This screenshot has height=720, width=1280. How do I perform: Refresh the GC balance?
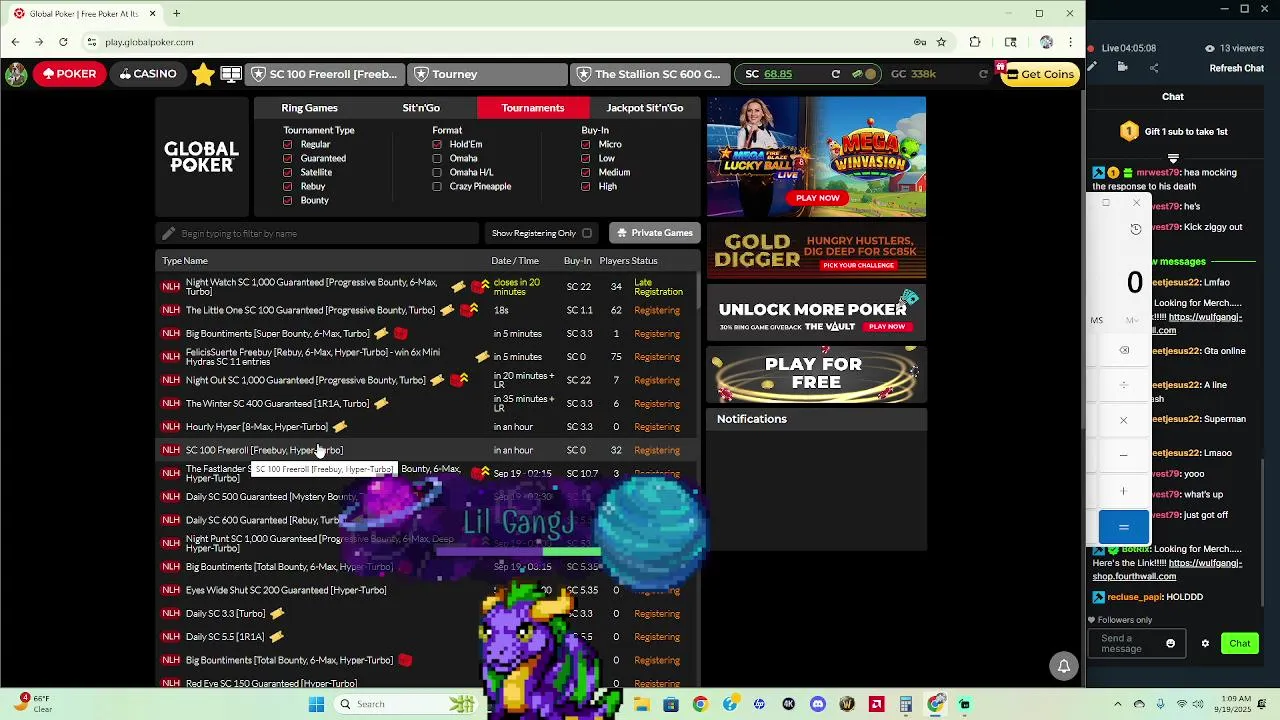point(983,74)
